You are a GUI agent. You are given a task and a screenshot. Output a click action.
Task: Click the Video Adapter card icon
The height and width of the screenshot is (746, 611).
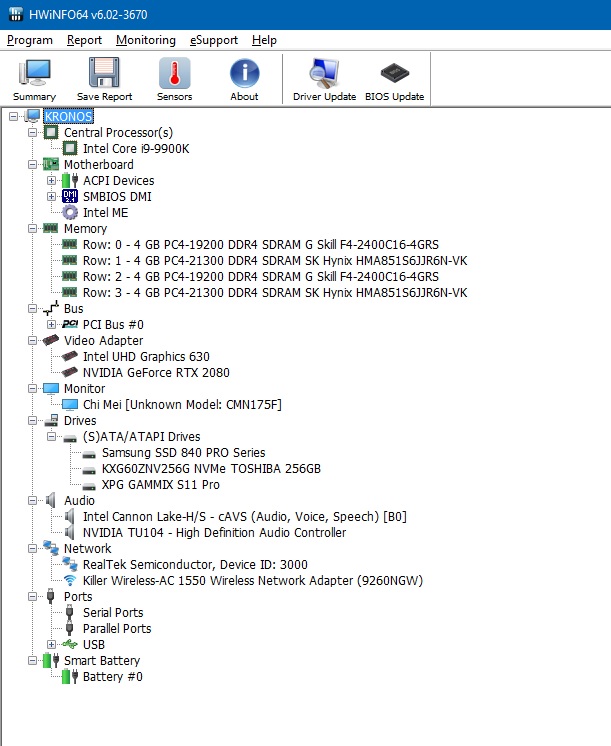click(x=51, y=340)
